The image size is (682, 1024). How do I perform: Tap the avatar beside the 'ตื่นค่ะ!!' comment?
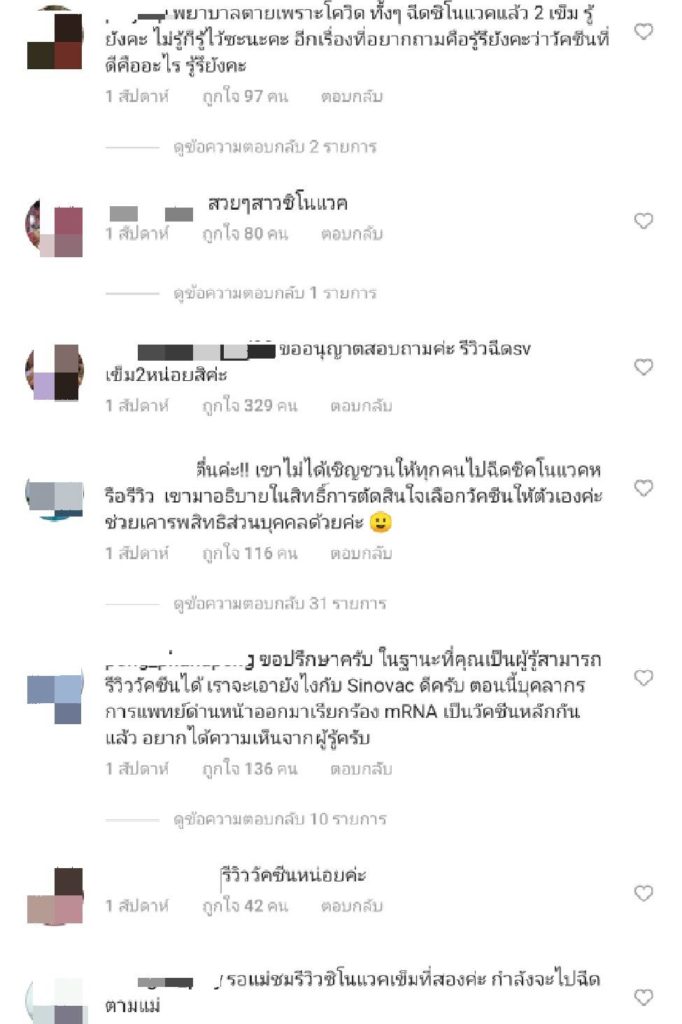point(54,498)
